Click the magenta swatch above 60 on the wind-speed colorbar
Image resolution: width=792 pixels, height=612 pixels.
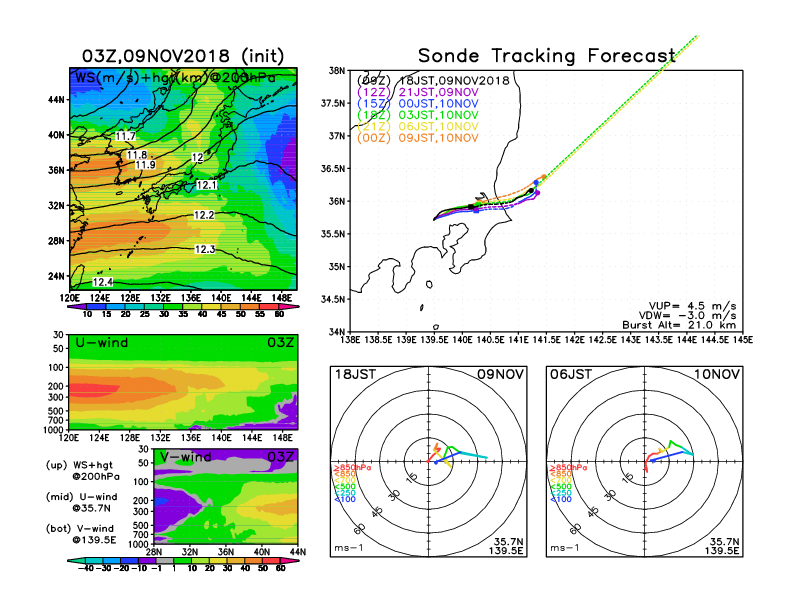tap(289, 307)
